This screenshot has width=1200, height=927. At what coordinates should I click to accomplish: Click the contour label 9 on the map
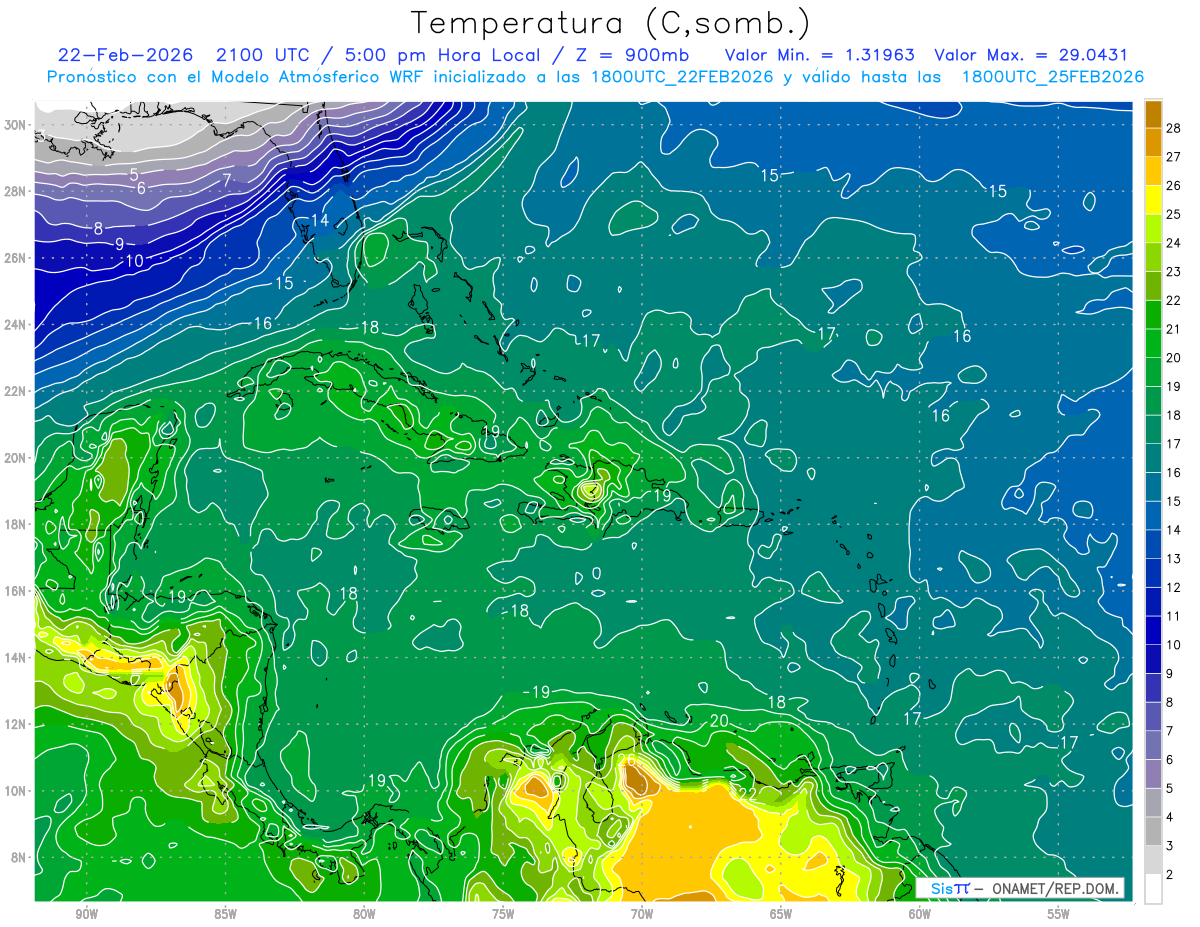pyautogui.click(x=119, y=244)
